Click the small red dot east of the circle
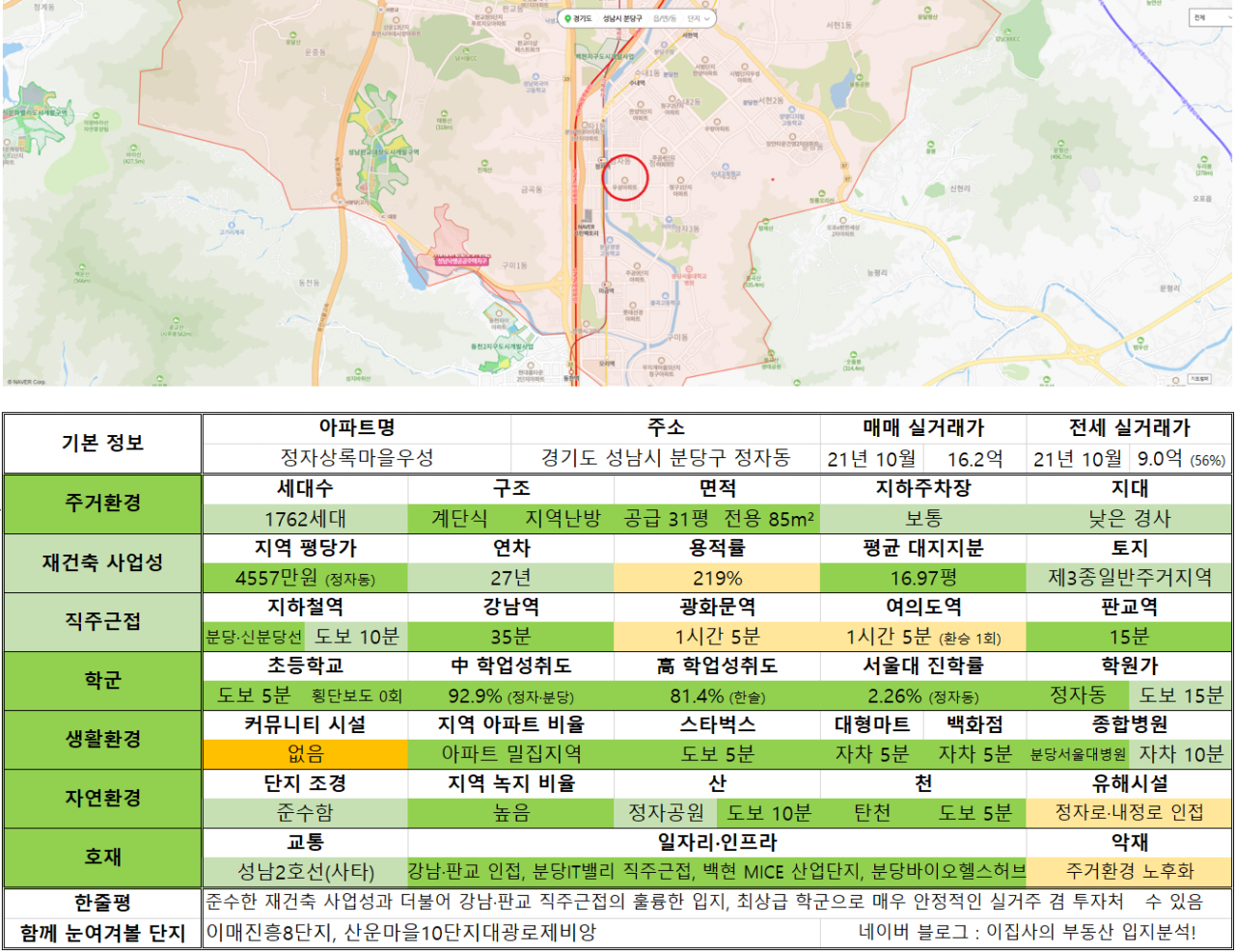 coord(773,179)
